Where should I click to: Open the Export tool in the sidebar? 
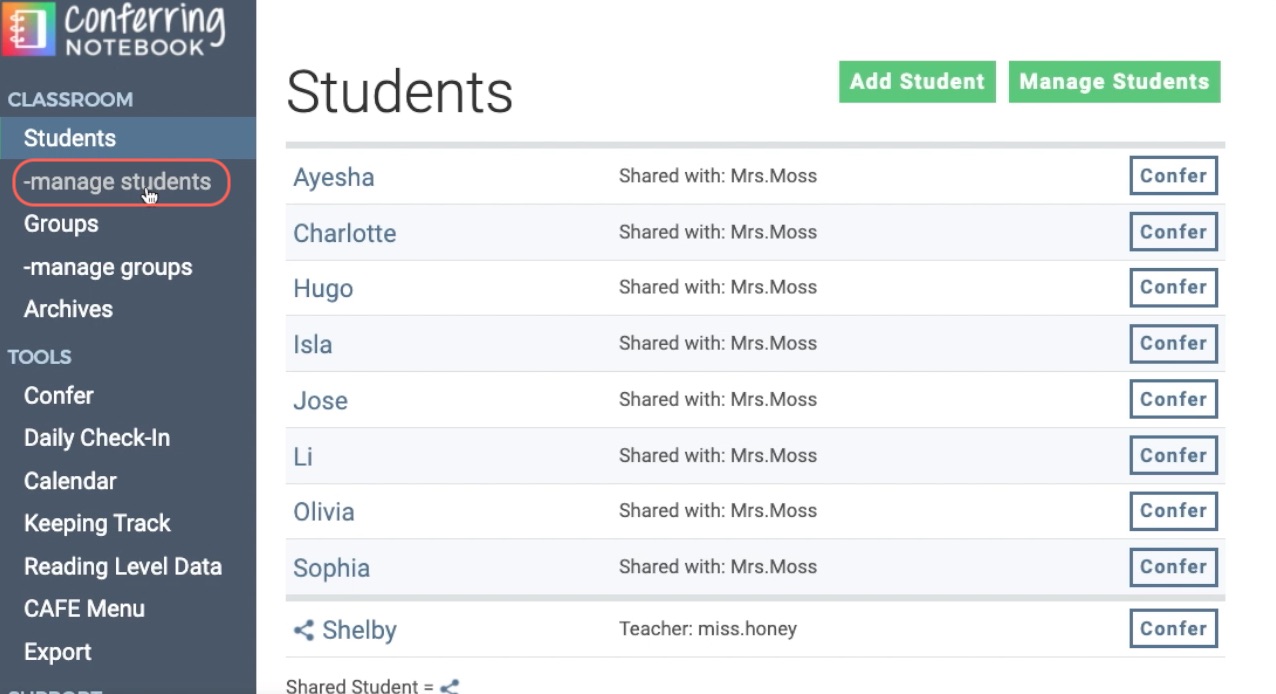coord(57,651)
